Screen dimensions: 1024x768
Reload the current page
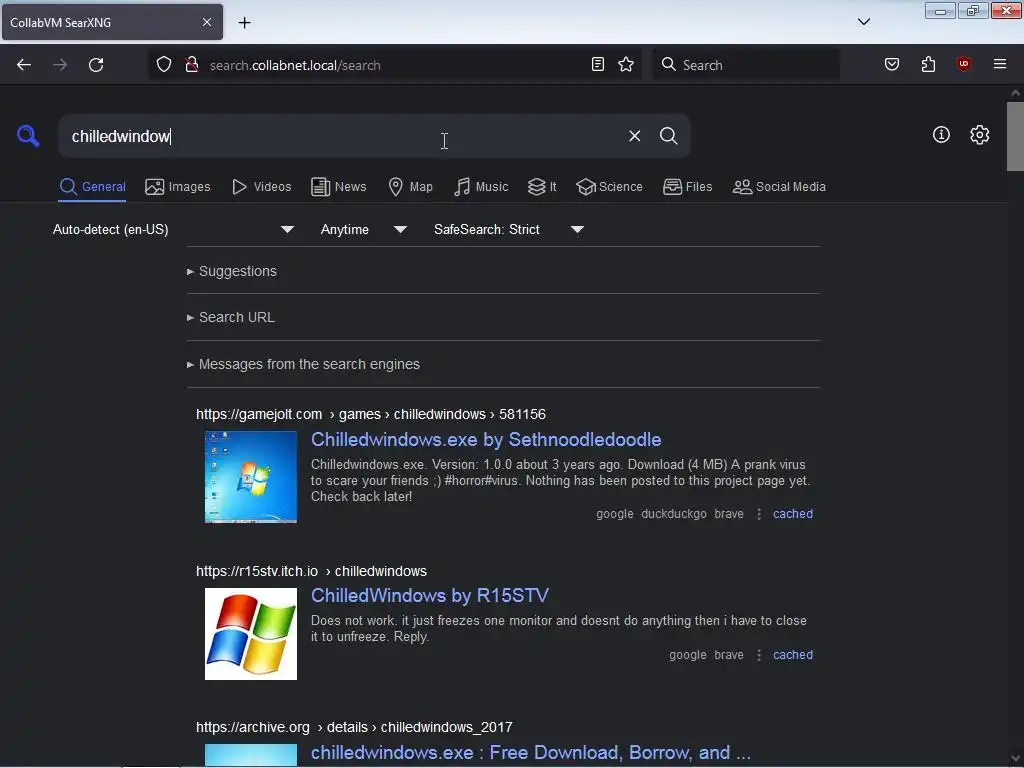point(96,65)
